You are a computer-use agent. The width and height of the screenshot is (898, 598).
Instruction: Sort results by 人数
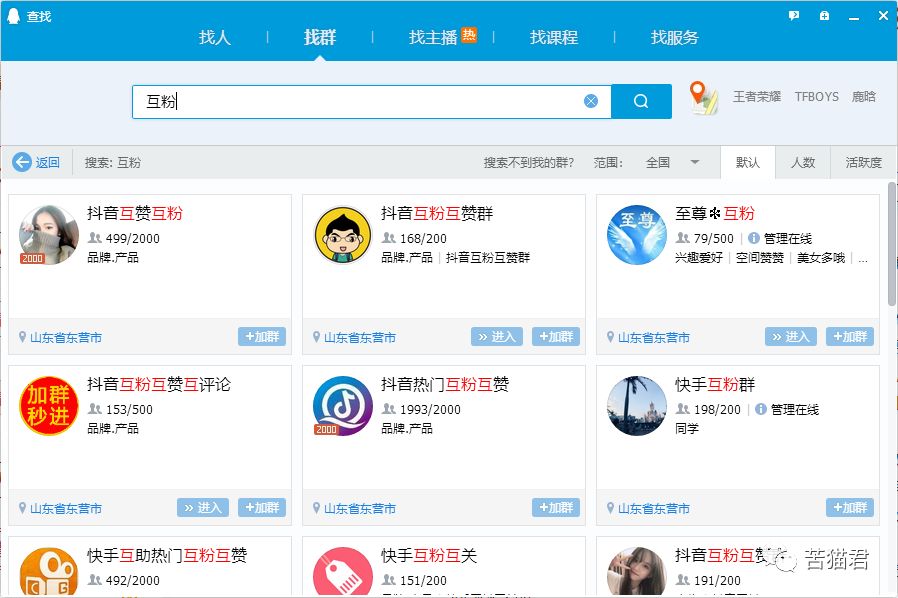coord(804,162)
